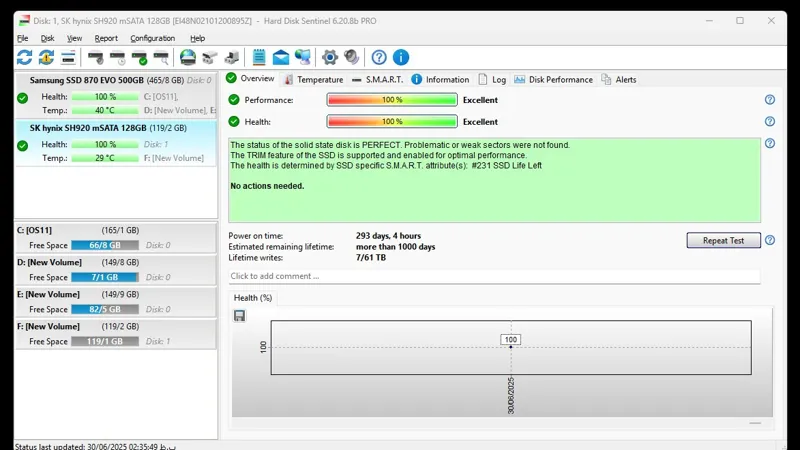Save the health graph using the floppy icon

tap(240, 316)
